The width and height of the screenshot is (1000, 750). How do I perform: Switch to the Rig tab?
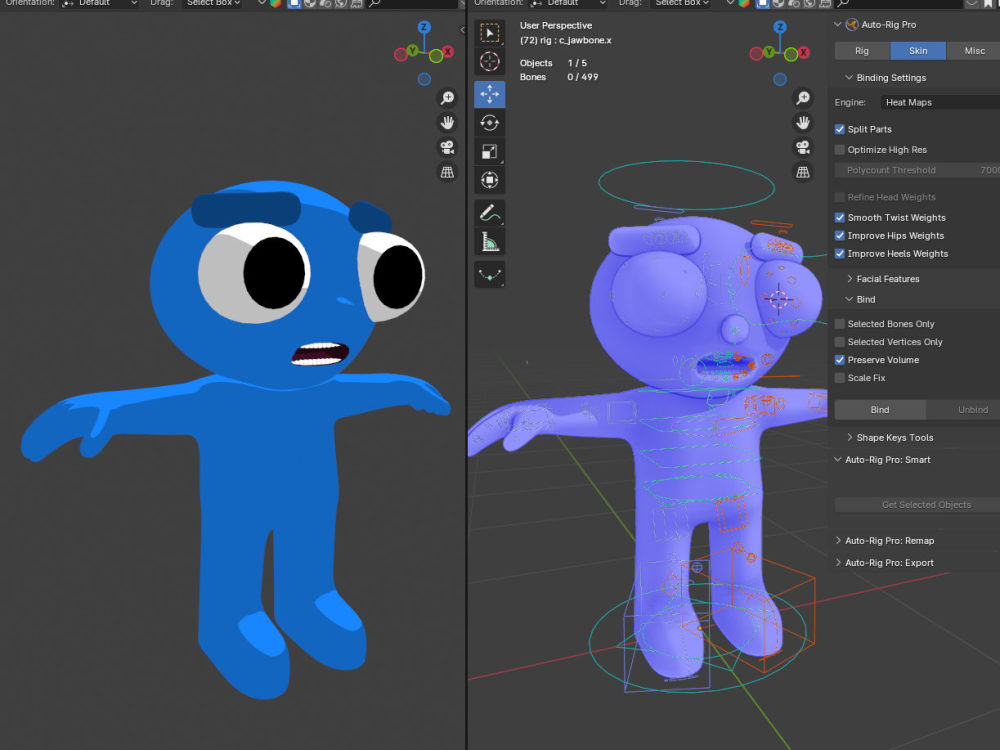[862, 50]
